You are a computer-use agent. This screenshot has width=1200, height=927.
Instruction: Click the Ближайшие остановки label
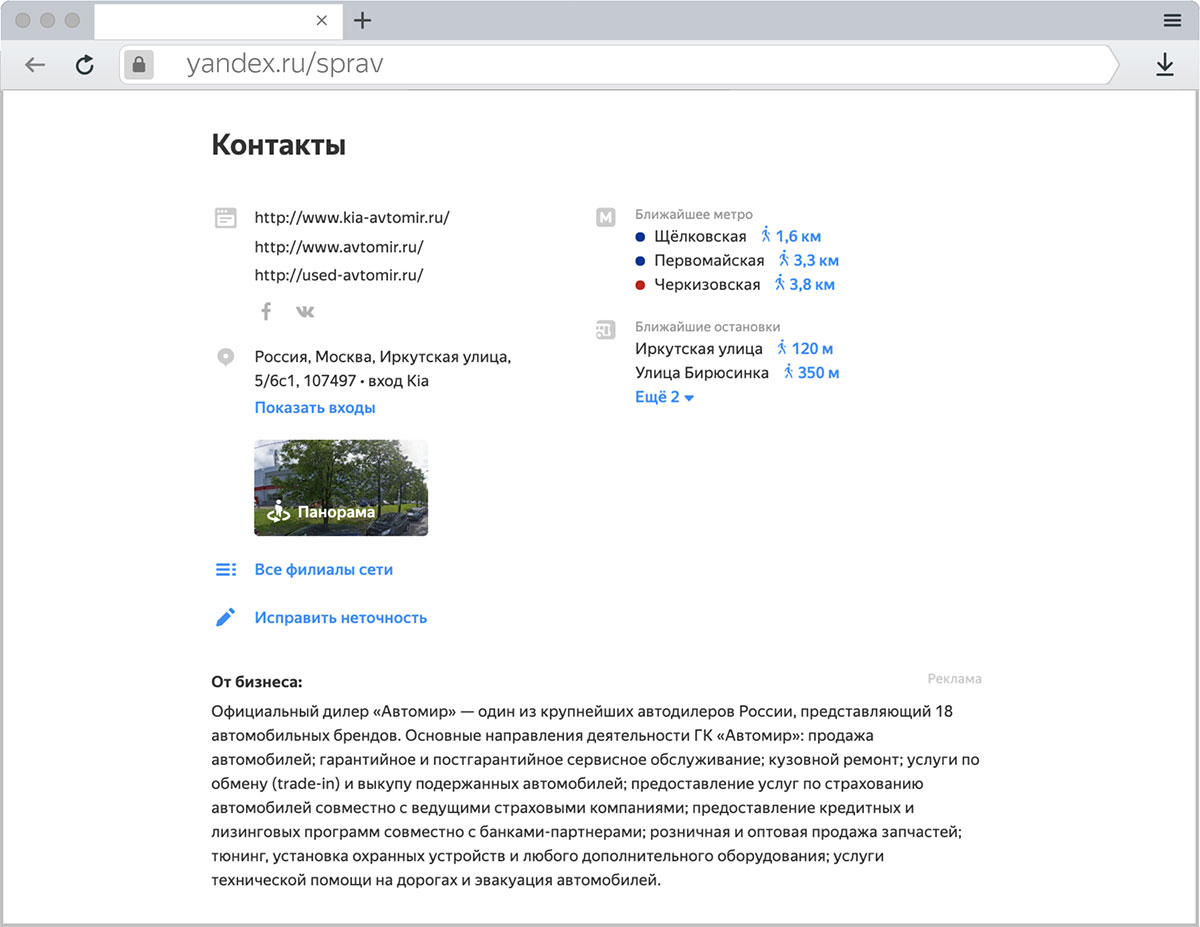(x=708, y=327)
